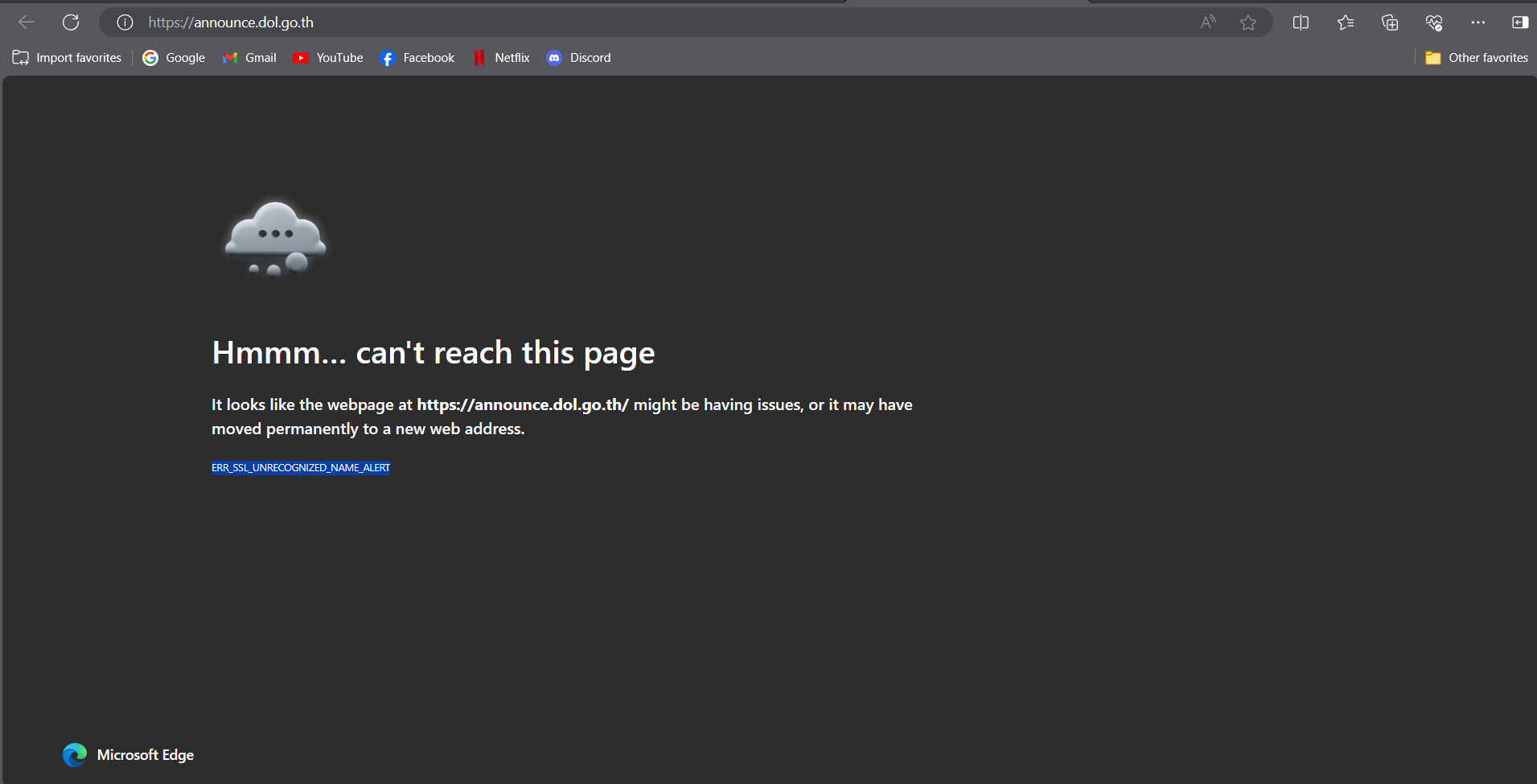Open the Netflix bookmark

[501, 58]
